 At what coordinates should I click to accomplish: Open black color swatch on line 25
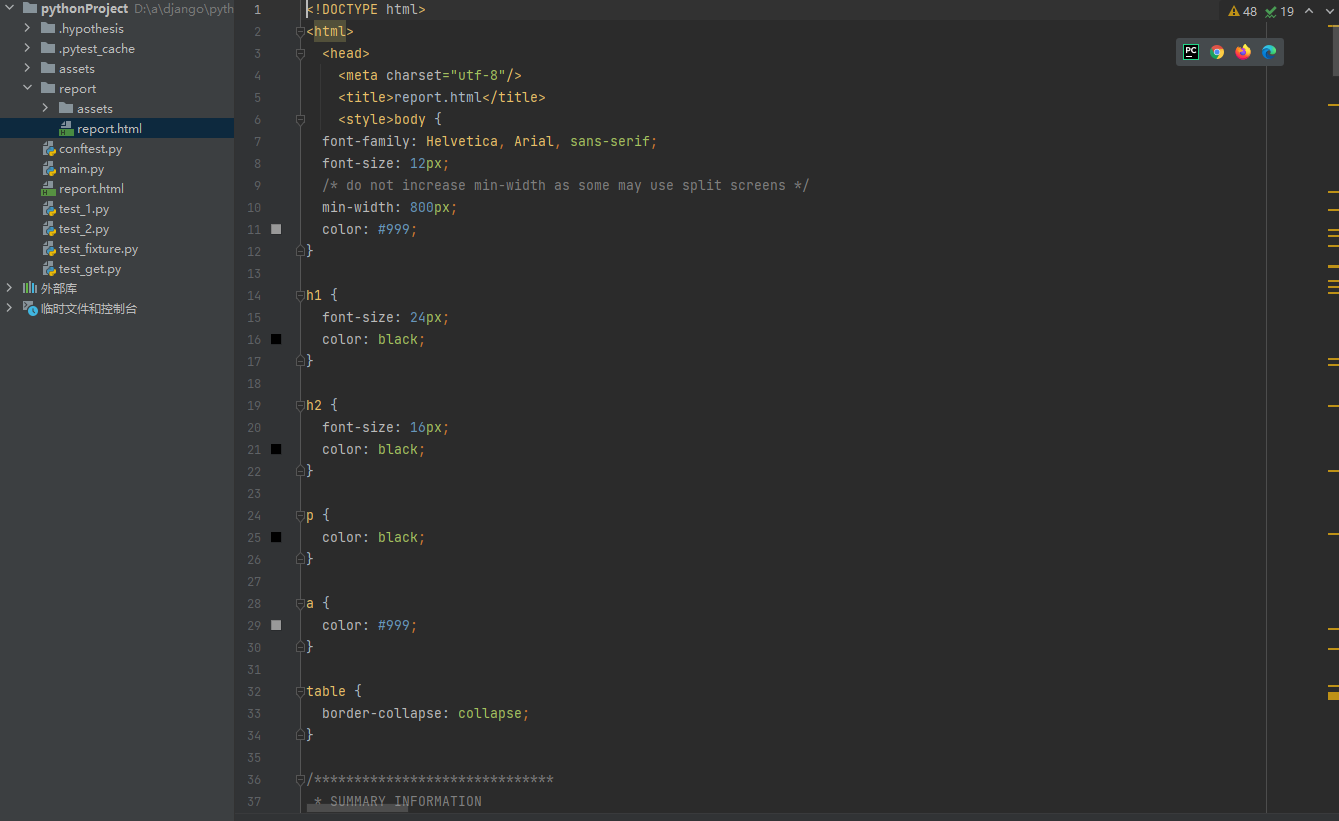tap(276, 537)
